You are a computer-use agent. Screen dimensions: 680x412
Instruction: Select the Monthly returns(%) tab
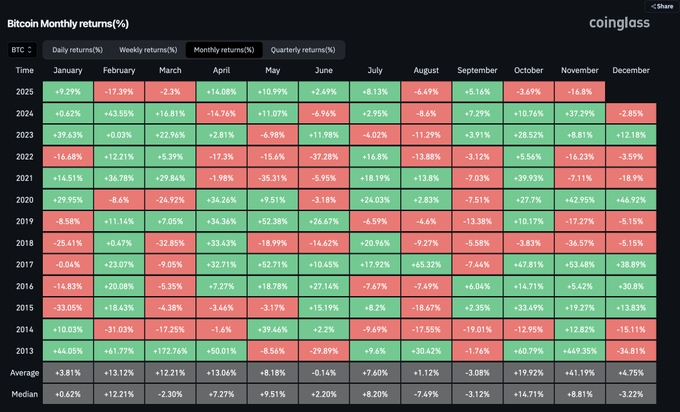[x=224, y=49]
